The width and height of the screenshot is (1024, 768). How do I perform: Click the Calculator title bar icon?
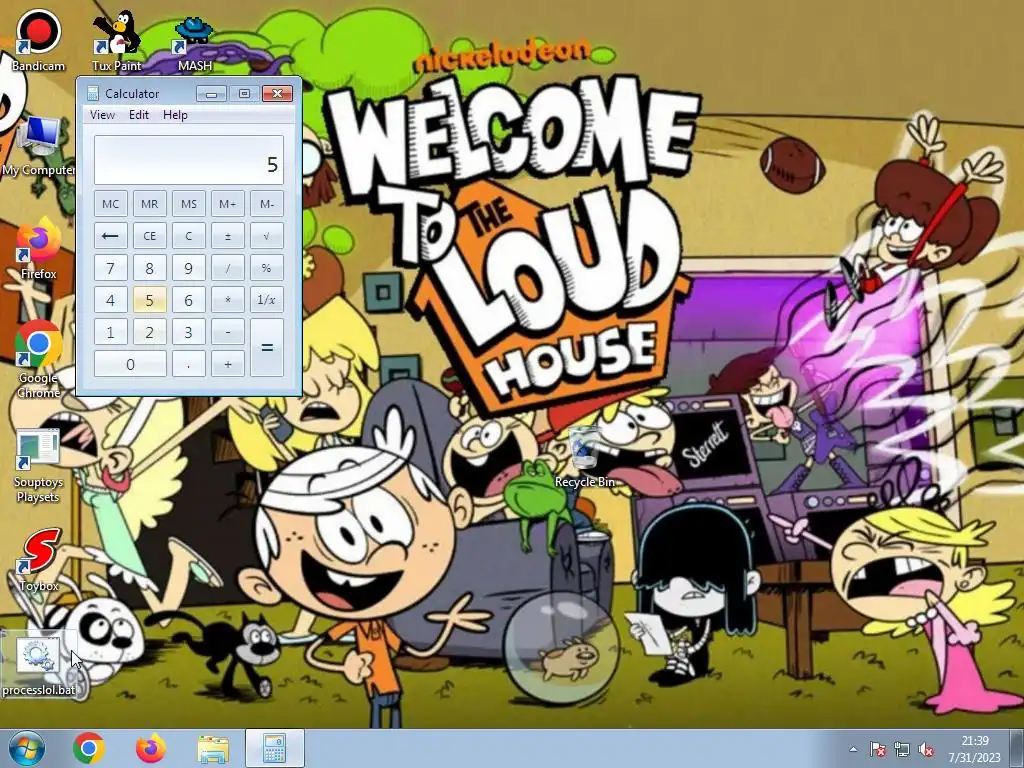(93, 93)
